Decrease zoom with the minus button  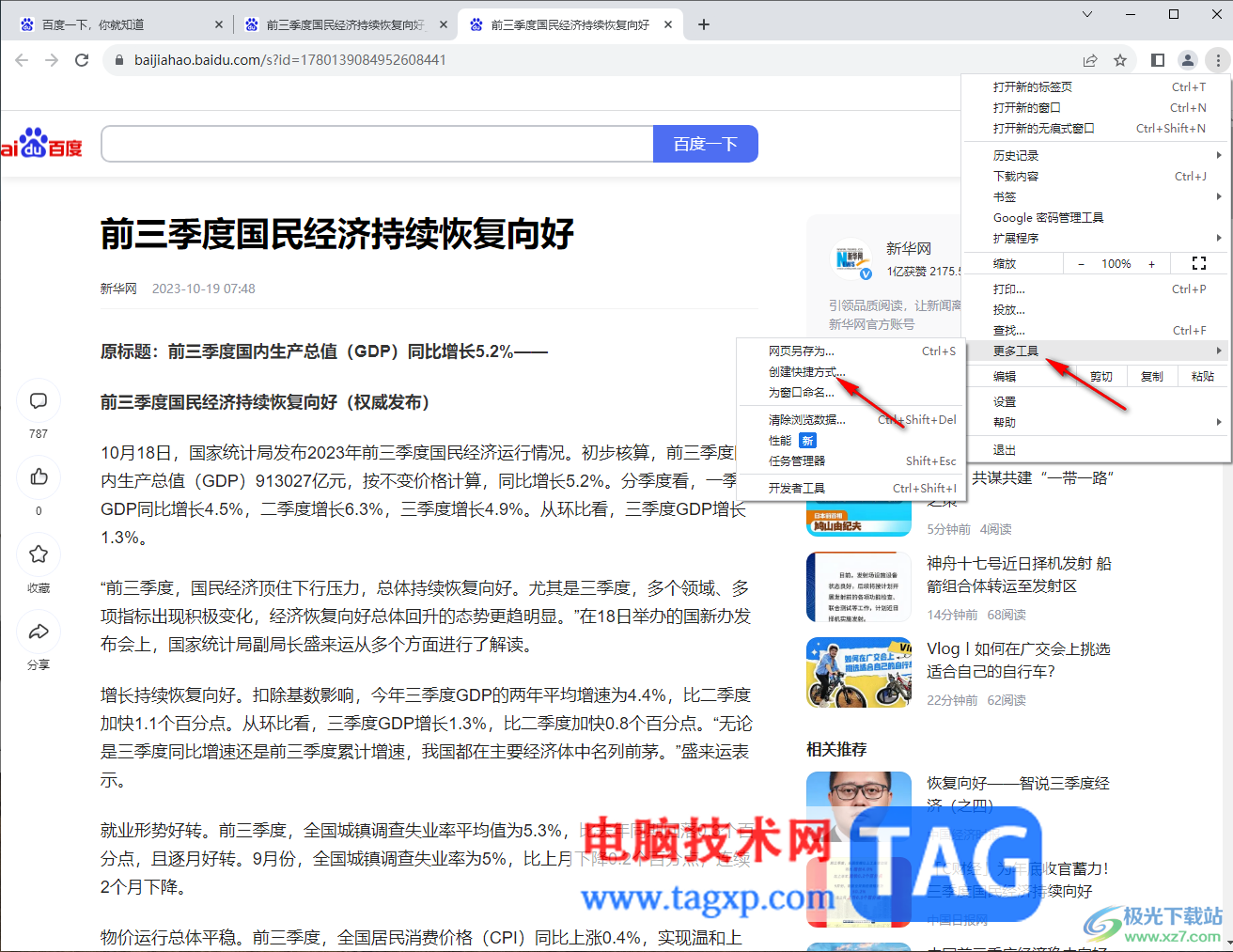point(1081,264)
